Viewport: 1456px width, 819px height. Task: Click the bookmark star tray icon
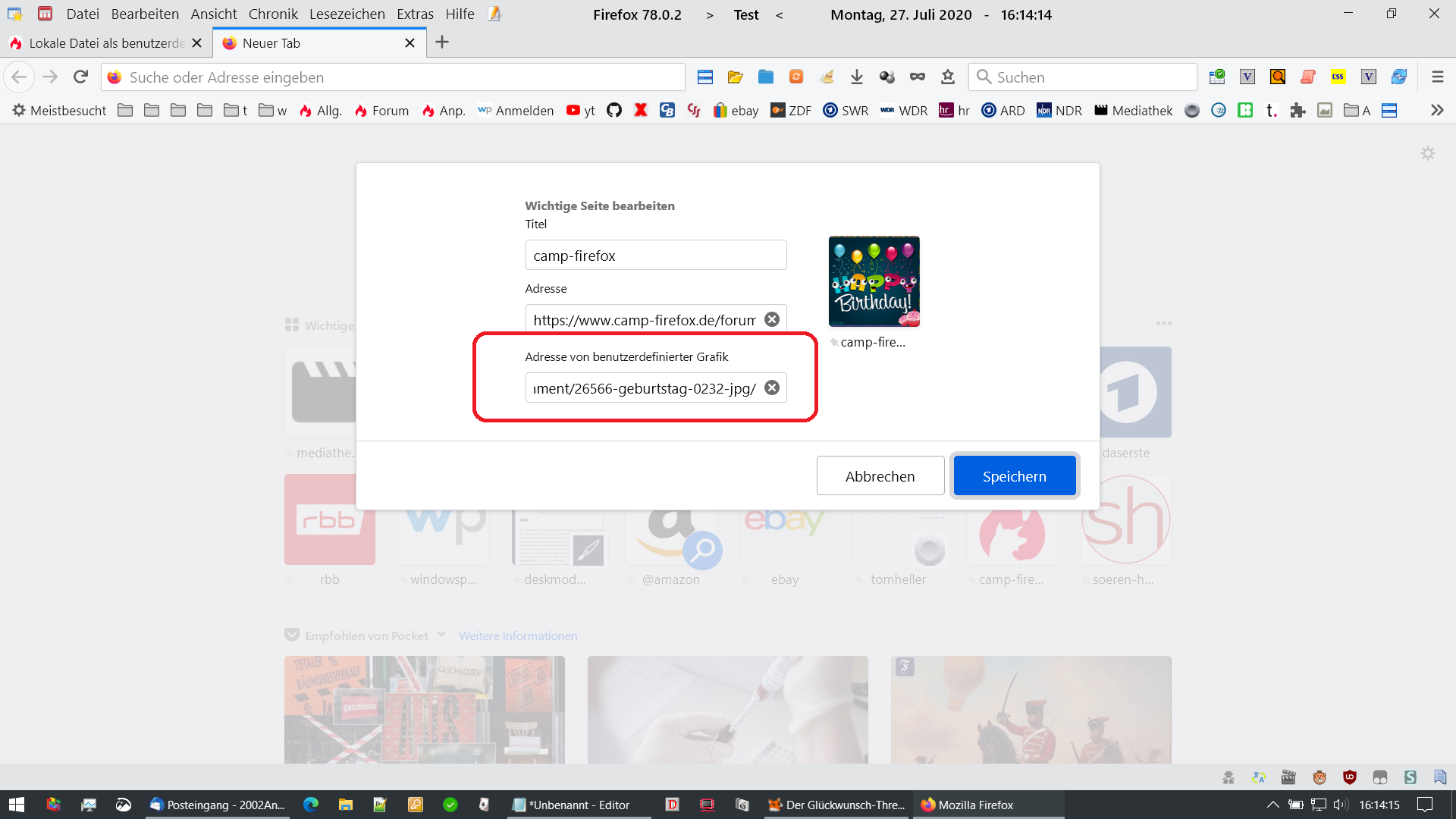click(948, 77)
